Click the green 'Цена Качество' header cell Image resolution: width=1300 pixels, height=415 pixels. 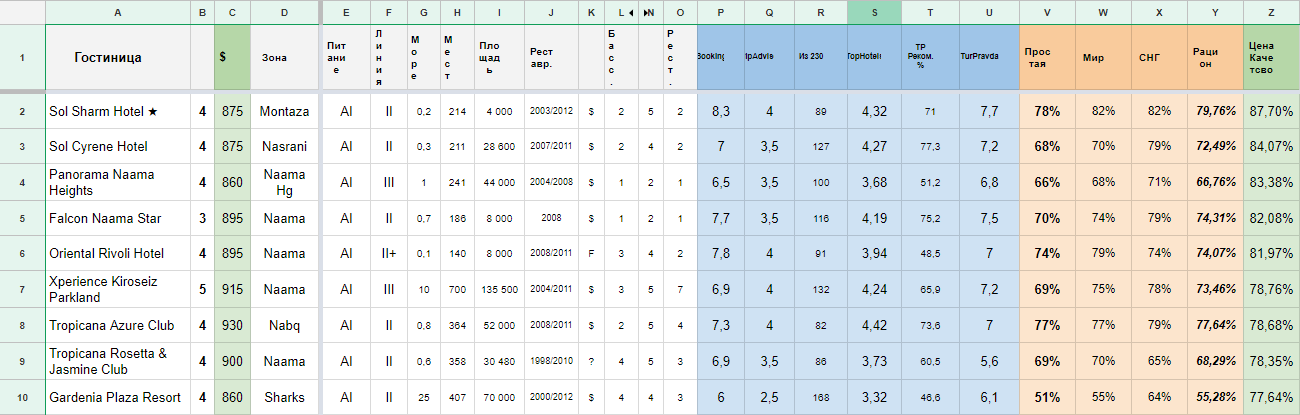(1272, 57)
